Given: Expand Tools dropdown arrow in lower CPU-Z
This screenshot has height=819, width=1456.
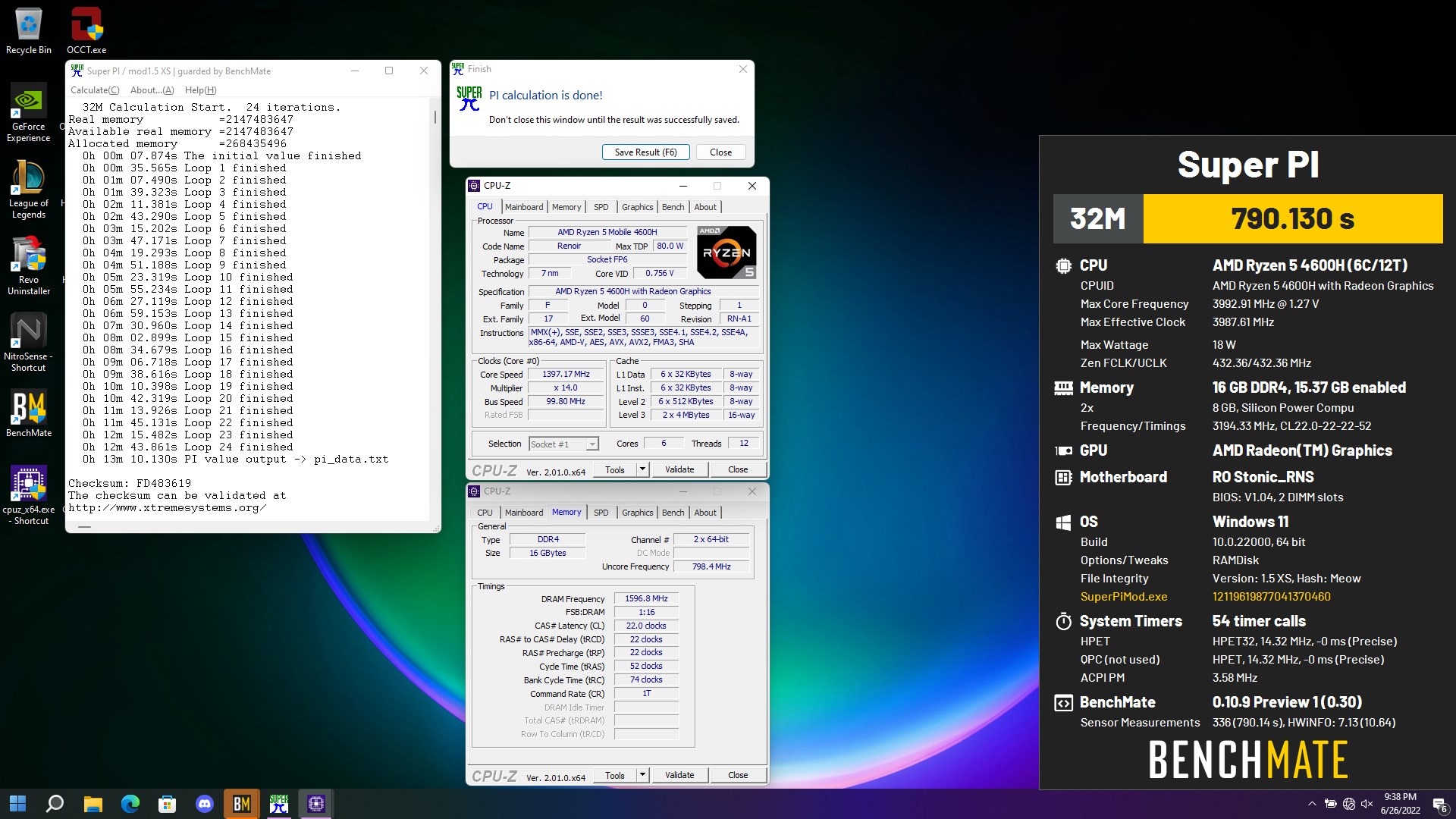Looking at the screenshot, I should [x=642, y=775].
